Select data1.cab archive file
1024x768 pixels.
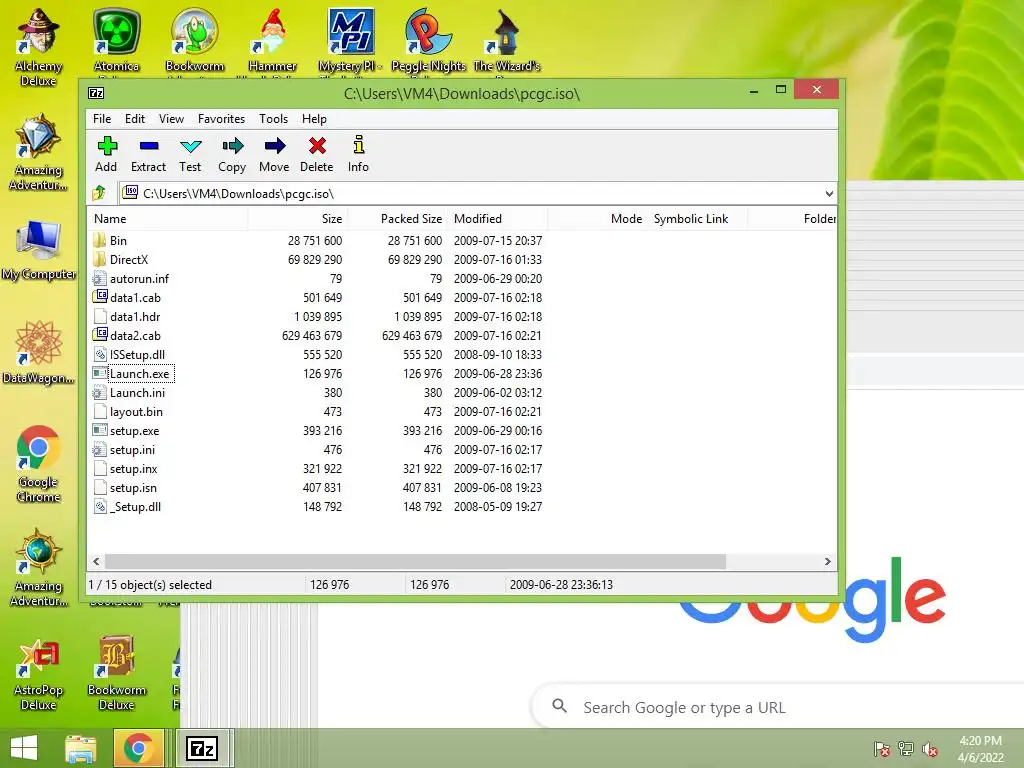(135, 298)
